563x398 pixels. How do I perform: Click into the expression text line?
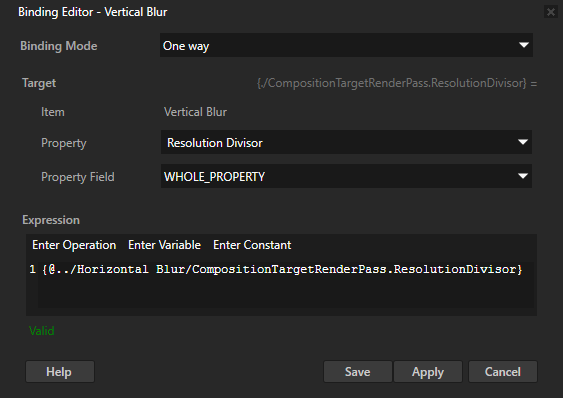[282, 269]
